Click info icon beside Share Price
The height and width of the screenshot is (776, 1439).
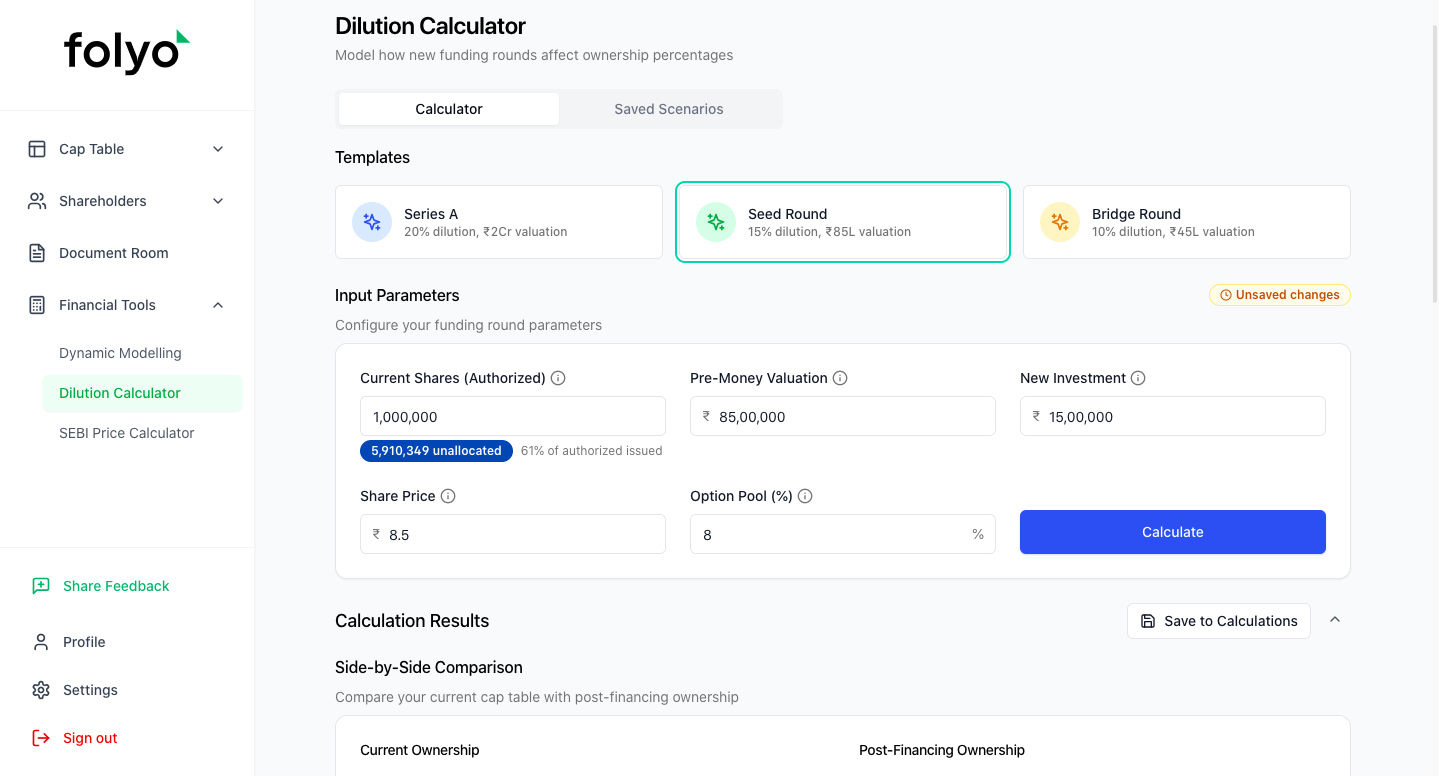point(448,496)
